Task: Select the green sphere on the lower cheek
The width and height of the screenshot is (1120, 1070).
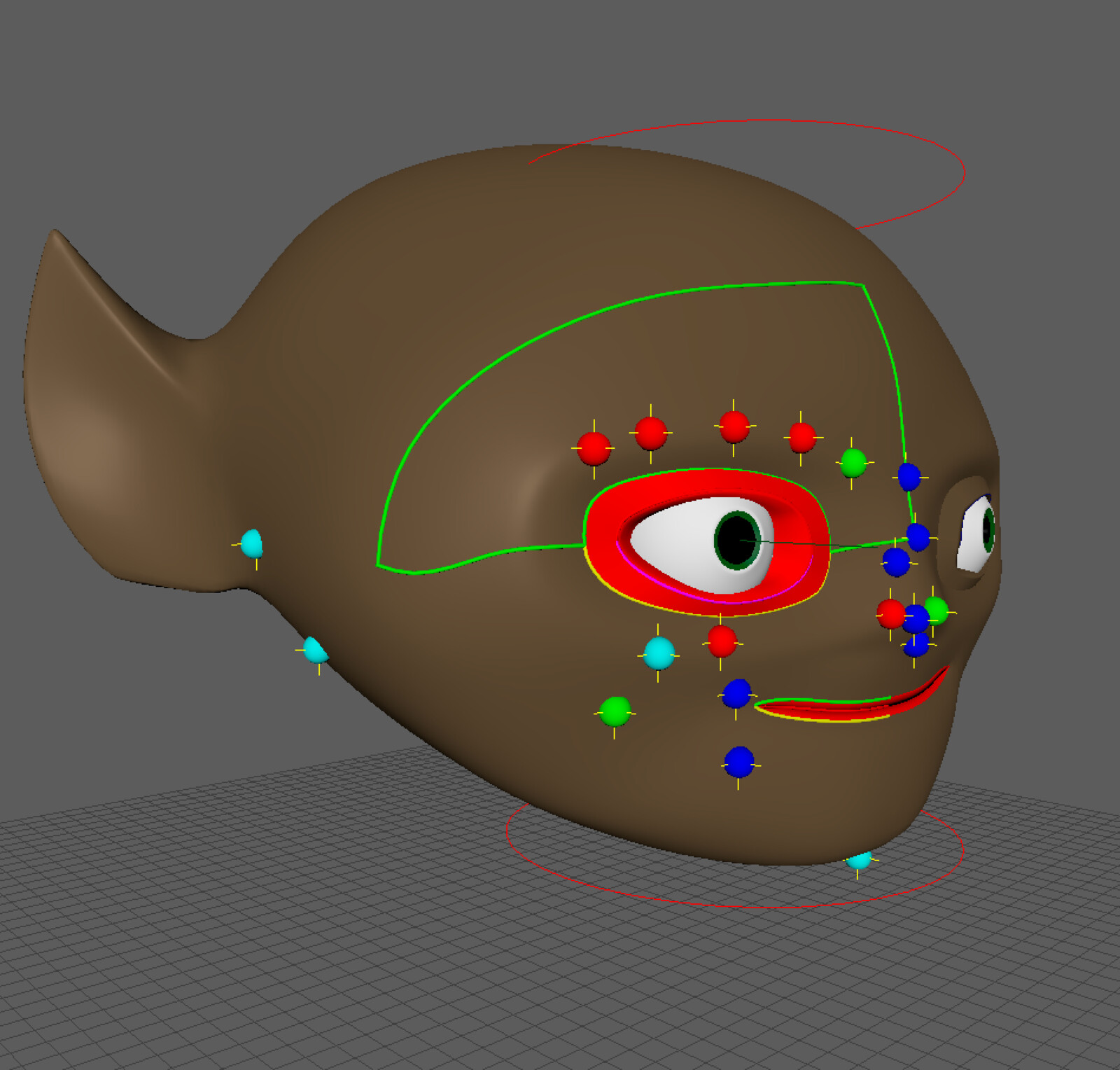Action: click(615, 711)
